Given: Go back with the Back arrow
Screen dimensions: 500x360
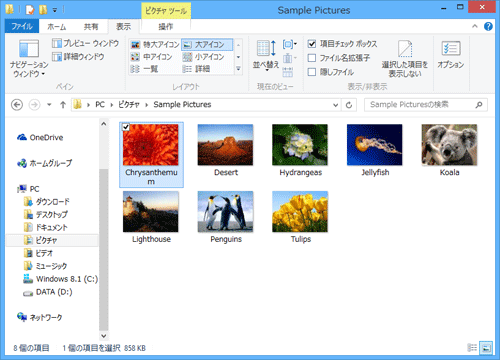Looking at the screenshot, I should pyautogui.click(x=17, y=105).
